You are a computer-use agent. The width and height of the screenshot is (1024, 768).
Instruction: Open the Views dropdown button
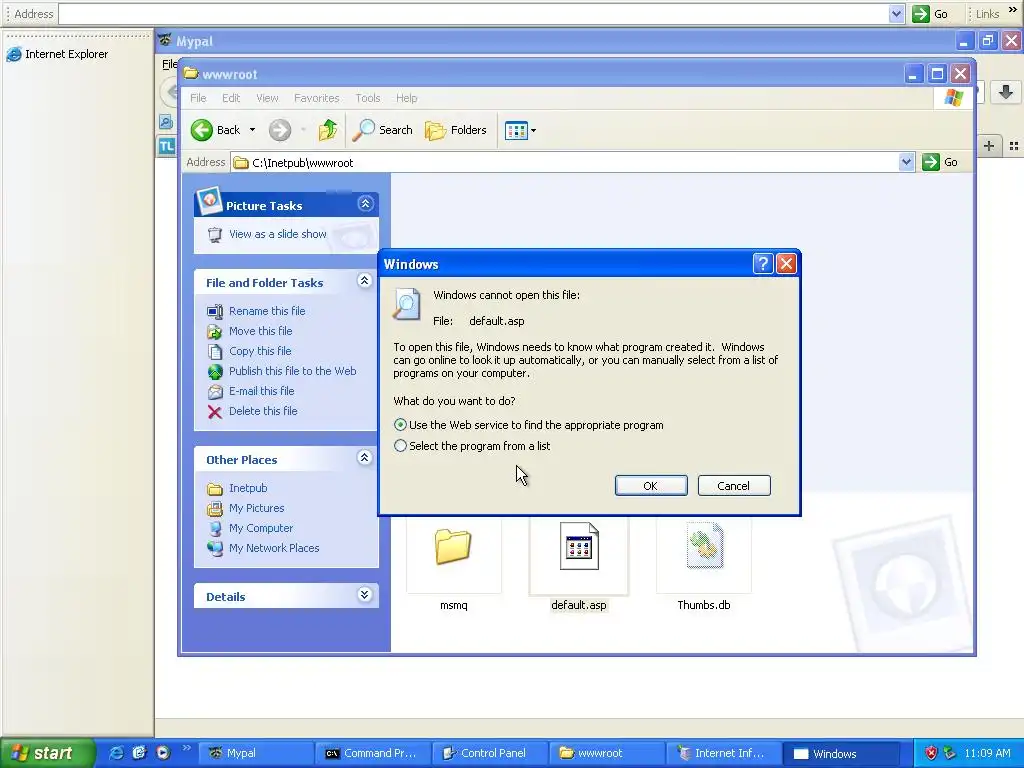(x=520, y=130)
